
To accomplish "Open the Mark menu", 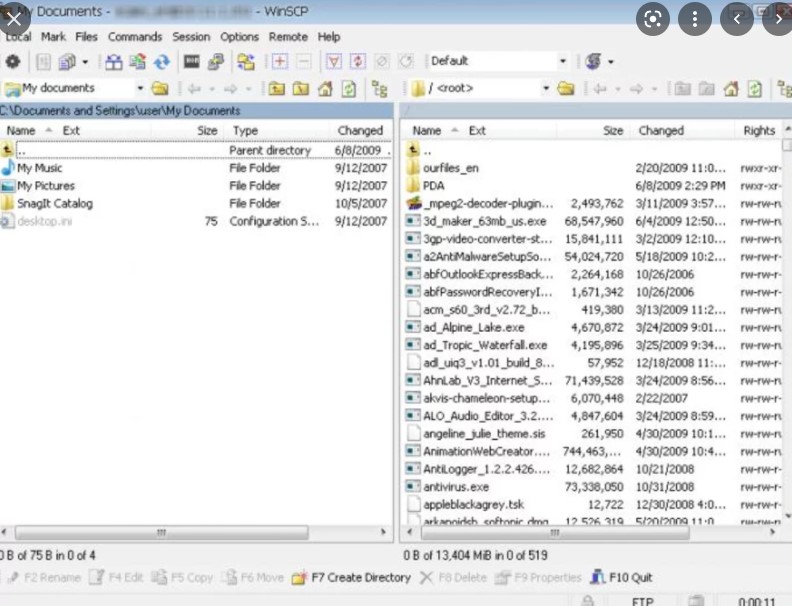I will 54,37.
